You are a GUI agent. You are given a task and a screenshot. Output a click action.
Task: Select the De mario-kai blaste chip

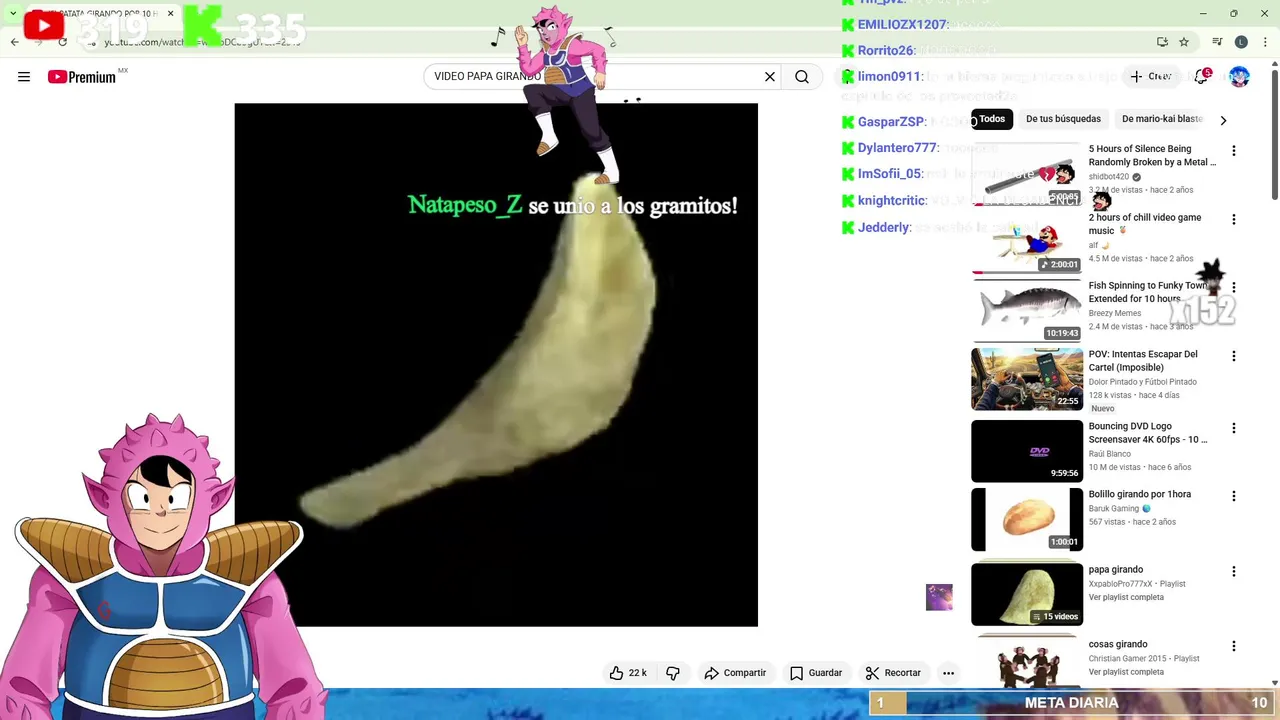pyautogui.click(x=1161, y=119)
